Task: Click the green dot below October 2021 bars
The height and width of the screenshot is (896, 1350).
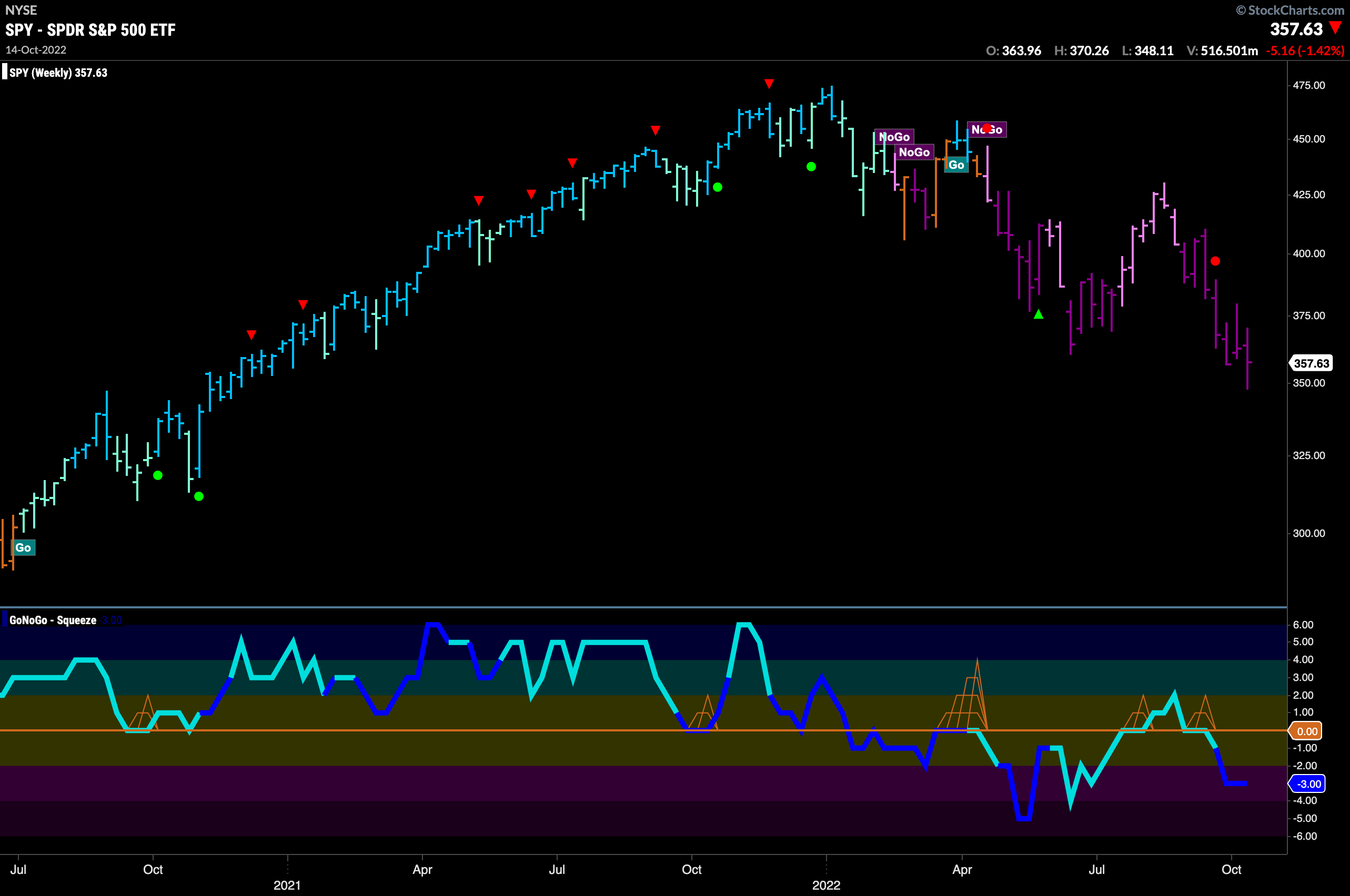Action: tap(718, 187)
